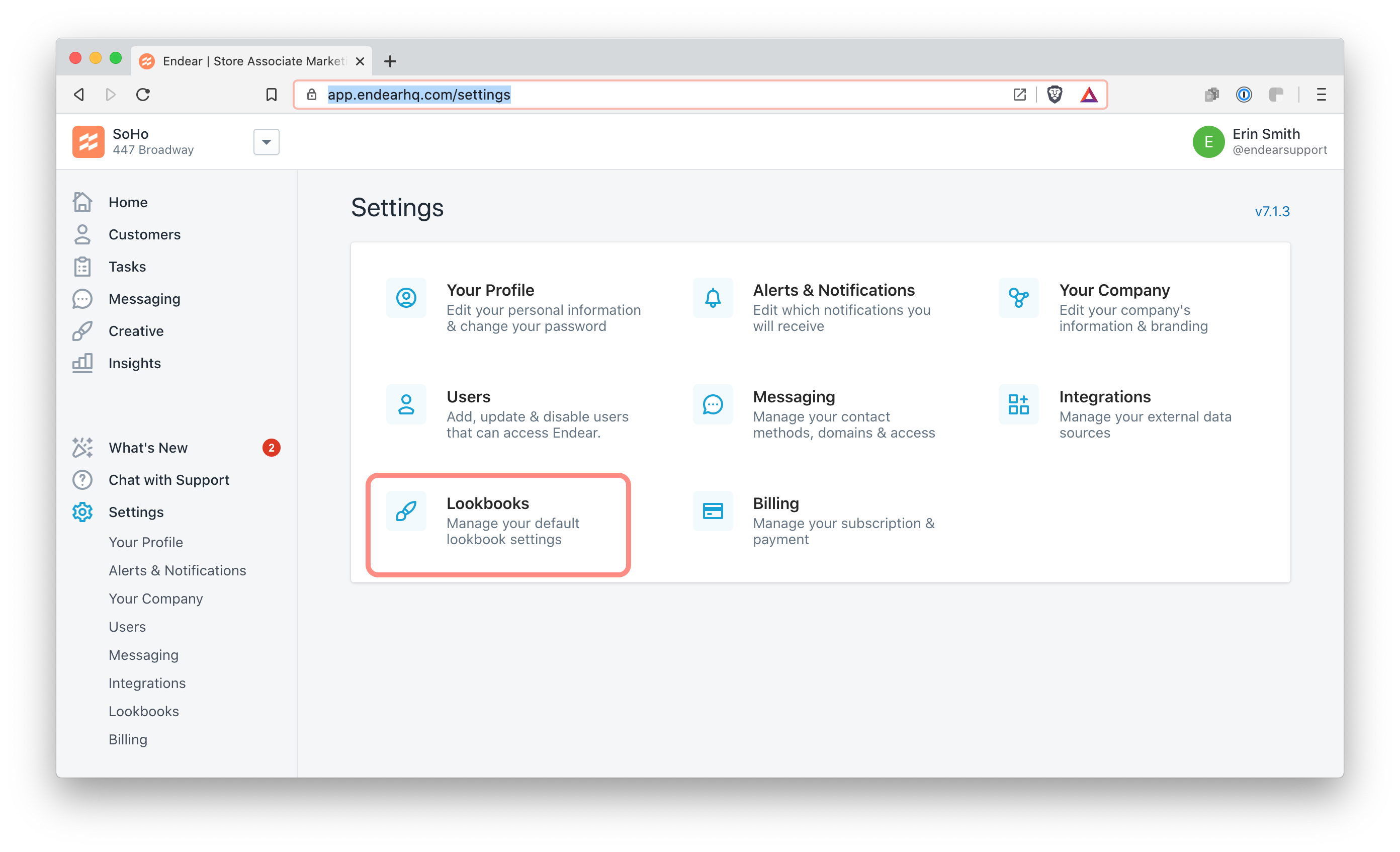Open a new browser tab
This screenshot has width=1400, height=852.
point(390,61)
